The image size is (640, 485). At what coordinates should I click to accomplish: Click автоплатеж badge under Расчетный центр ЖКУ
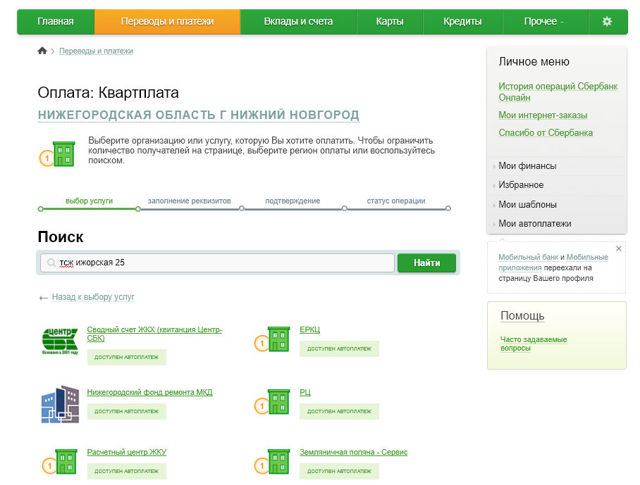click(x=127, y=471)
